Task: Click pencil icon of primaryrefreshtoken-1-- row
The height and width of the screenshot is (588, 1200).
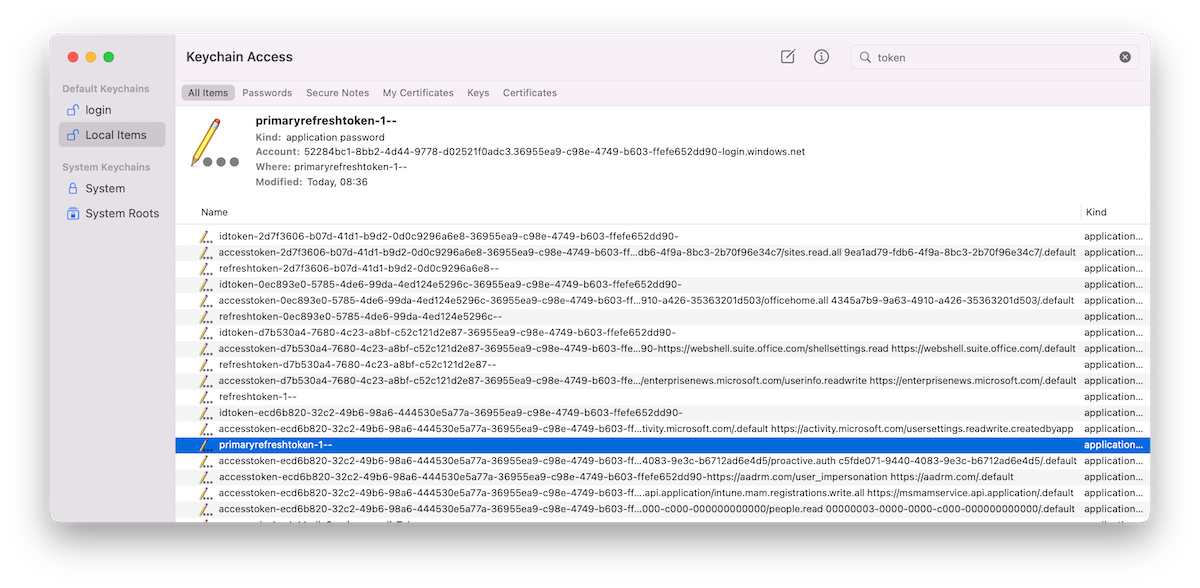Action: point(206,444)
